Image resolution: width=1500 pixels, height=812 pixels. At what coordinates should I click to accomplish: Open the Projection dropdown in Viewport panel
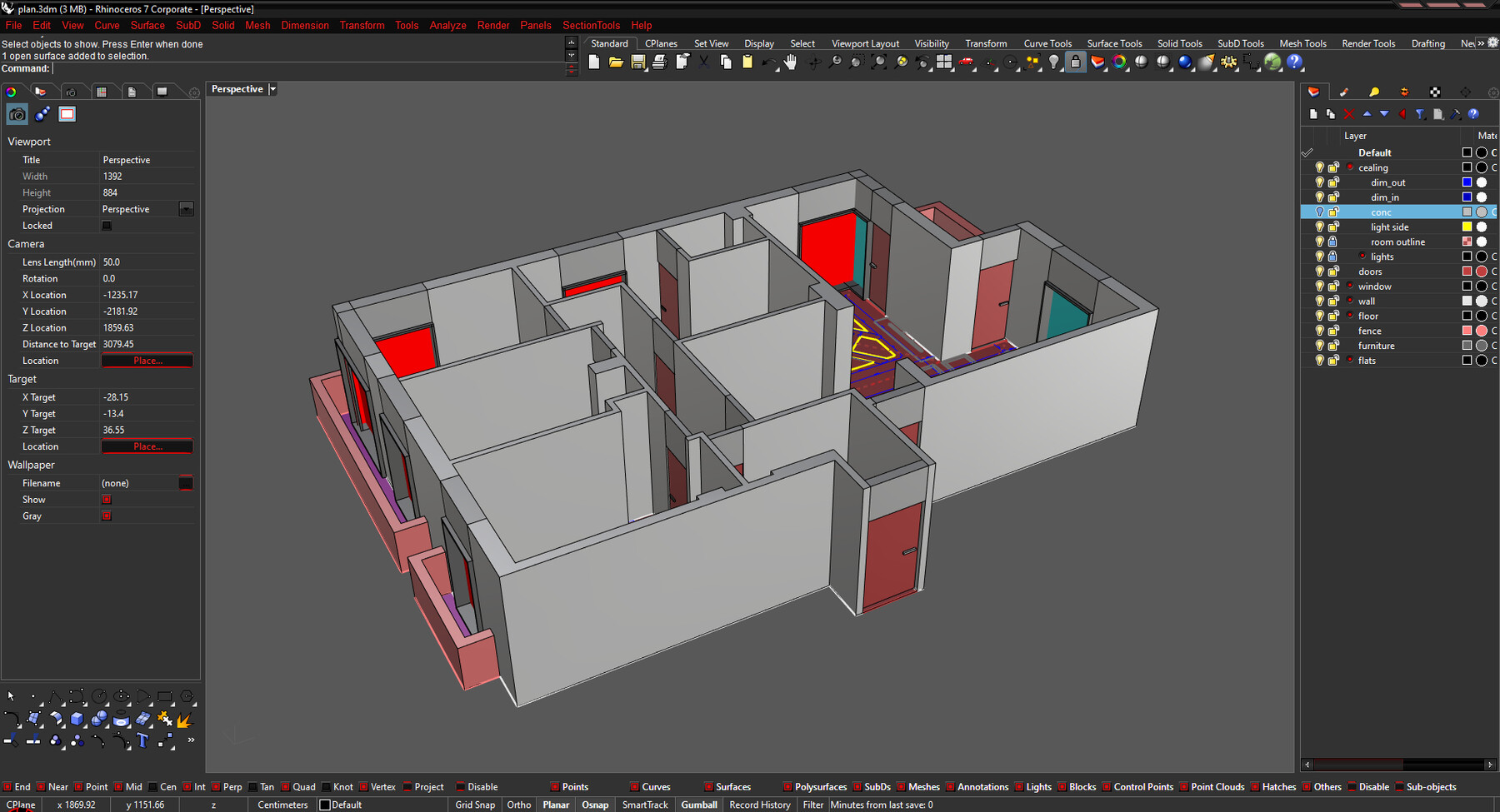coord(187,209)
